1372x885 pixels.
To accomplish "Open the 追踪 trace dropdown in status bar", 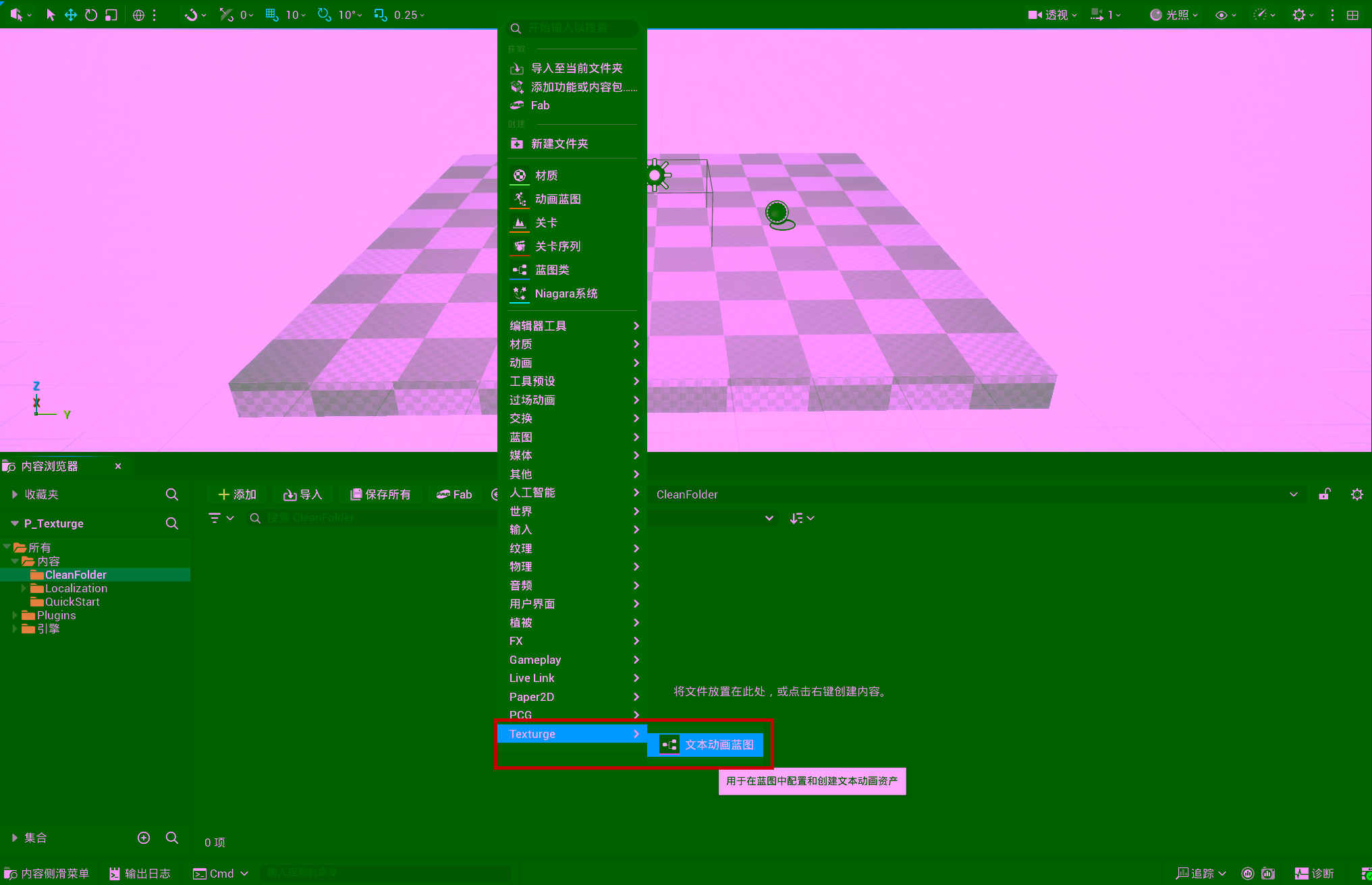I will point(1201,874).
